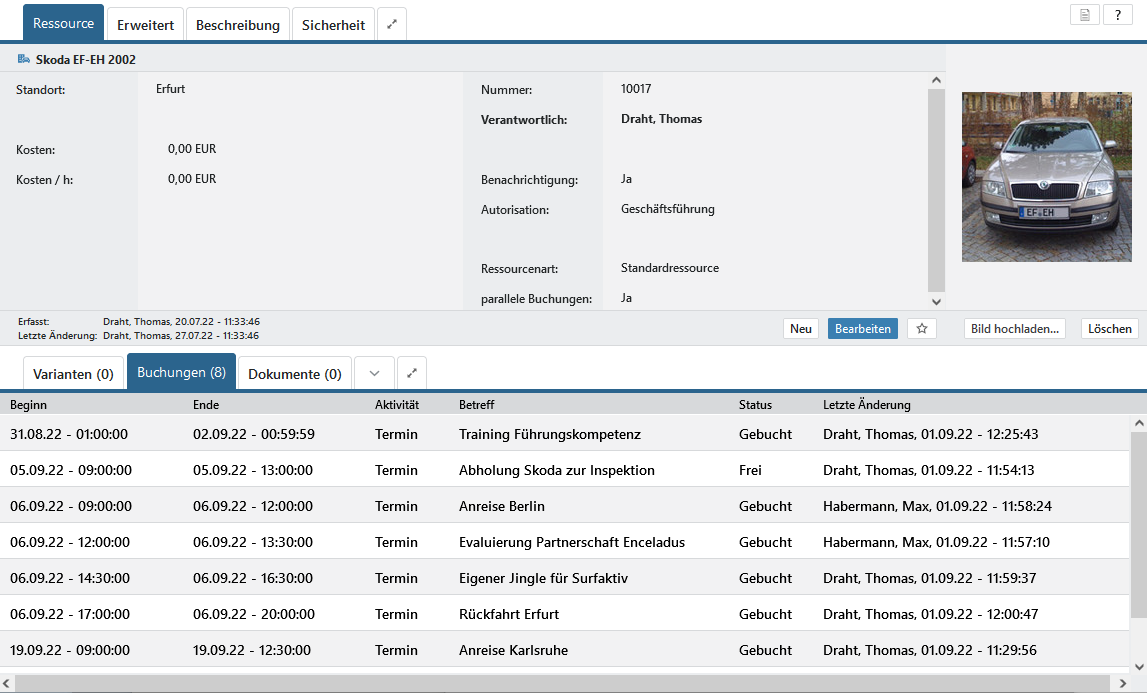Switch to the Erweitert tab

145,25
